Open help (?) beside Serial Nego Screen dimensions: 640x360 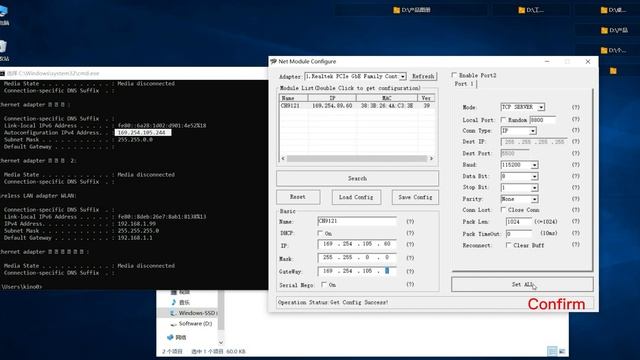coord(410,284)
